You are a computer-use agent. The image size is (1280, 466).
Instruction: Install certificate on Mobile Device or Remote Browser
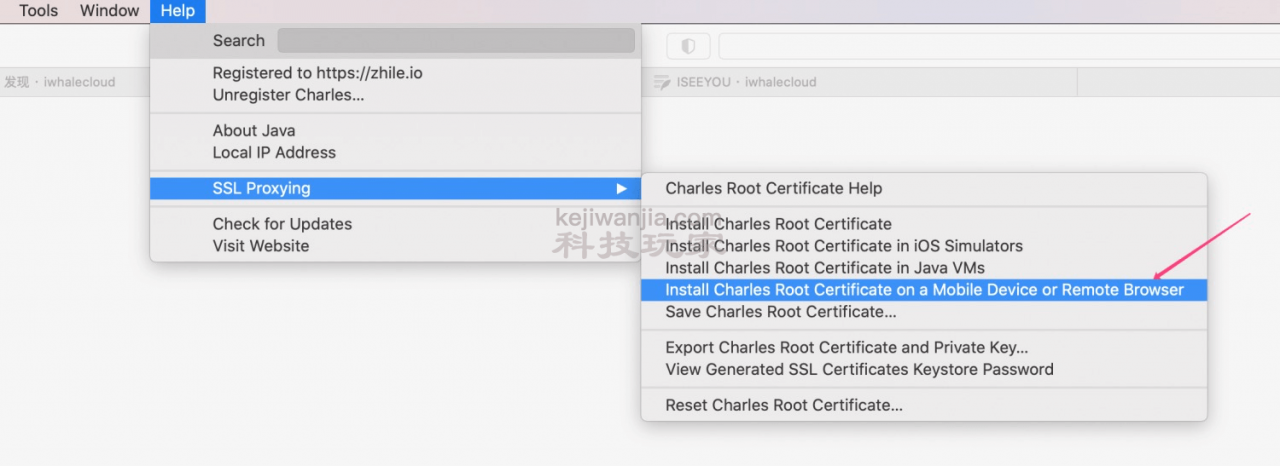[924, 290]
